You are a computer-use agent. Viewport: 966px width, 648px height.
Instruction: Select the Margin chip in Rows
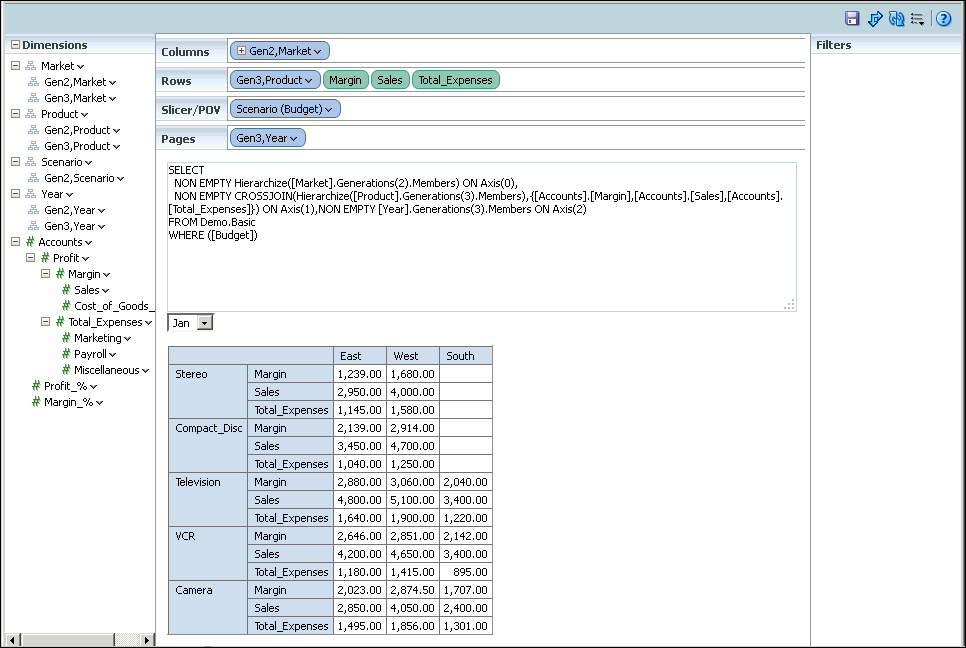tap(345, 79)
